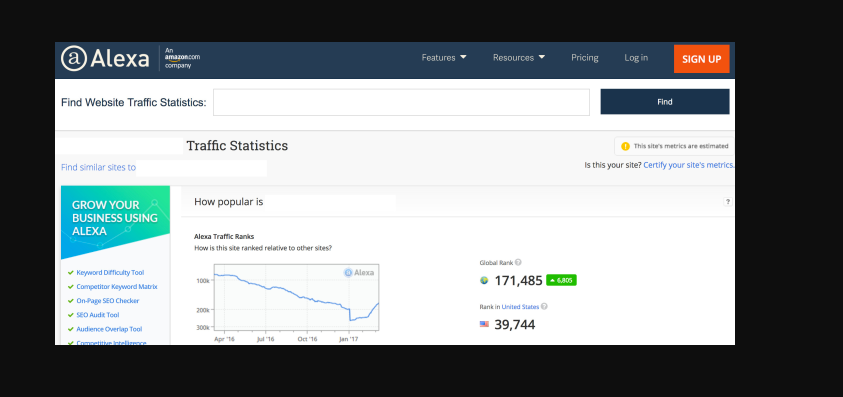
Task: Click the Grow Your Business Using Alexa banner
Action: coord(116,222)
